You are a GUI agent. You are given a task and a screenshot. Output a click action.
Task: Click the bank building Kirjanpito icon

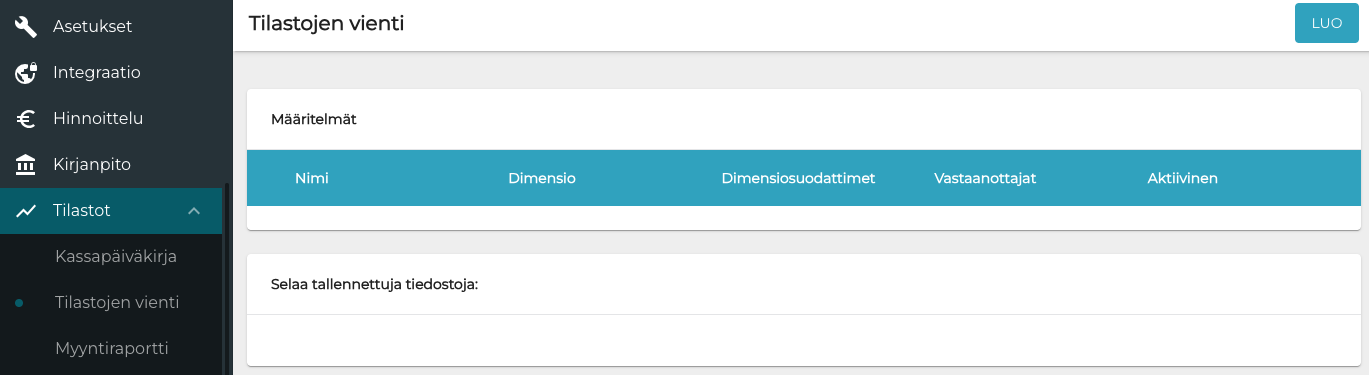pyautogui.click(x=26, y=164)
